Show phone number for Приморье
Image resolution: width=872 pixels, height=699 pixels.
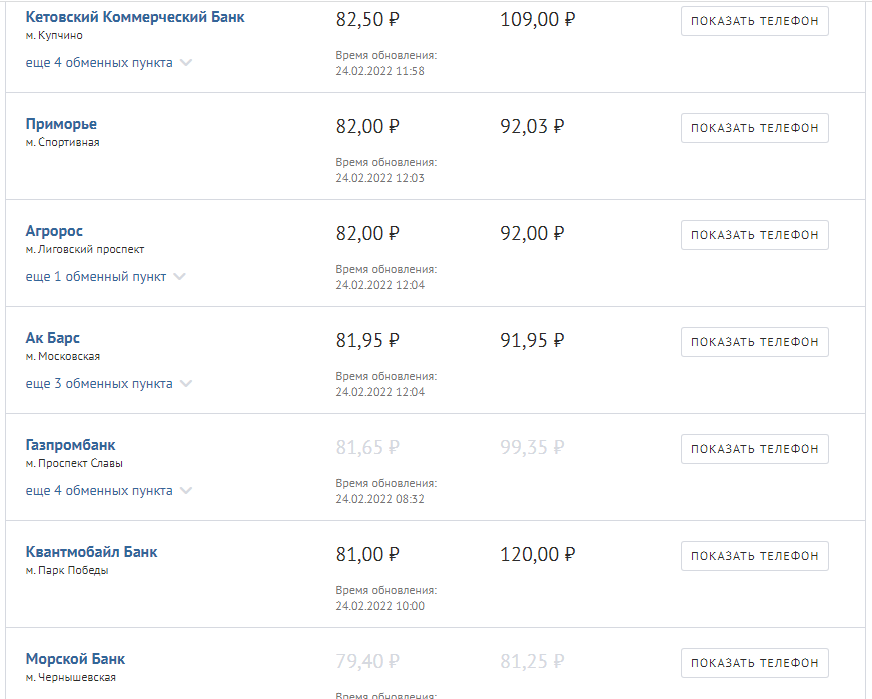754,128
